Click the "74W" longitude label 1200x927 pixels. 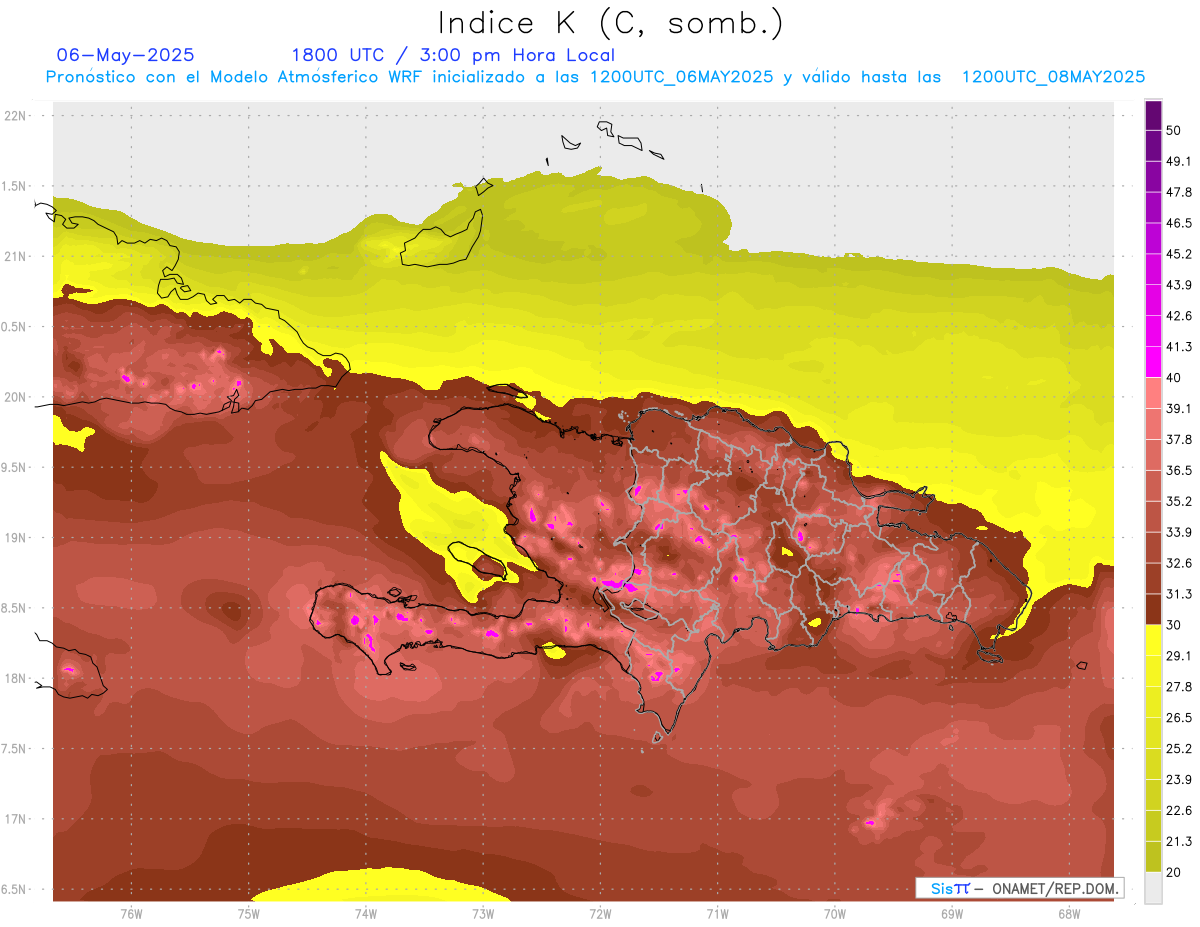tap(366, 913)
